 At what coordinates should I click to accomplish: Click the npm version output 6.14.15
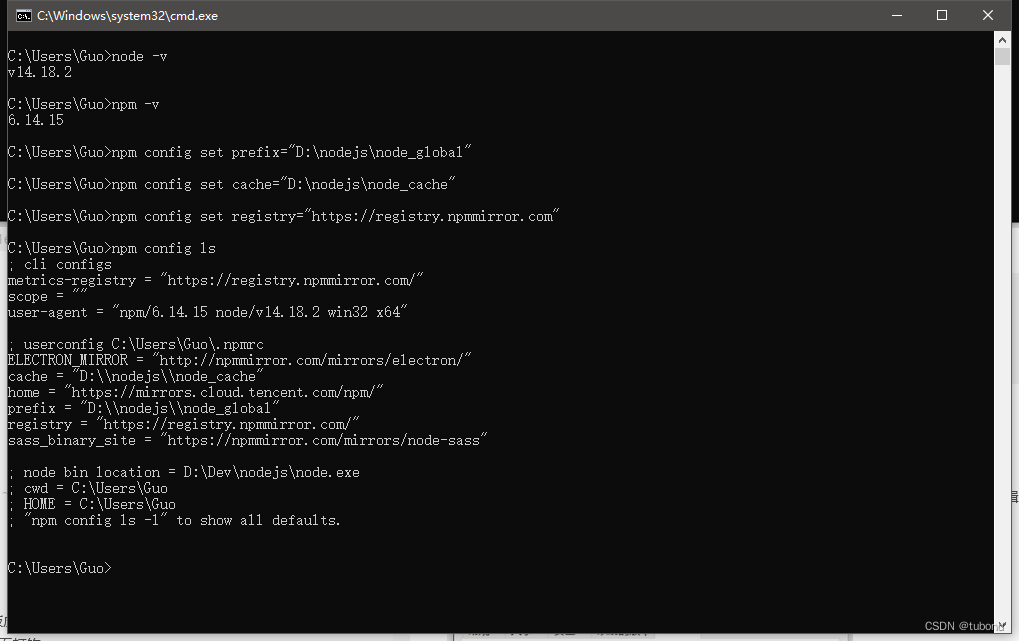click(36, 120)
